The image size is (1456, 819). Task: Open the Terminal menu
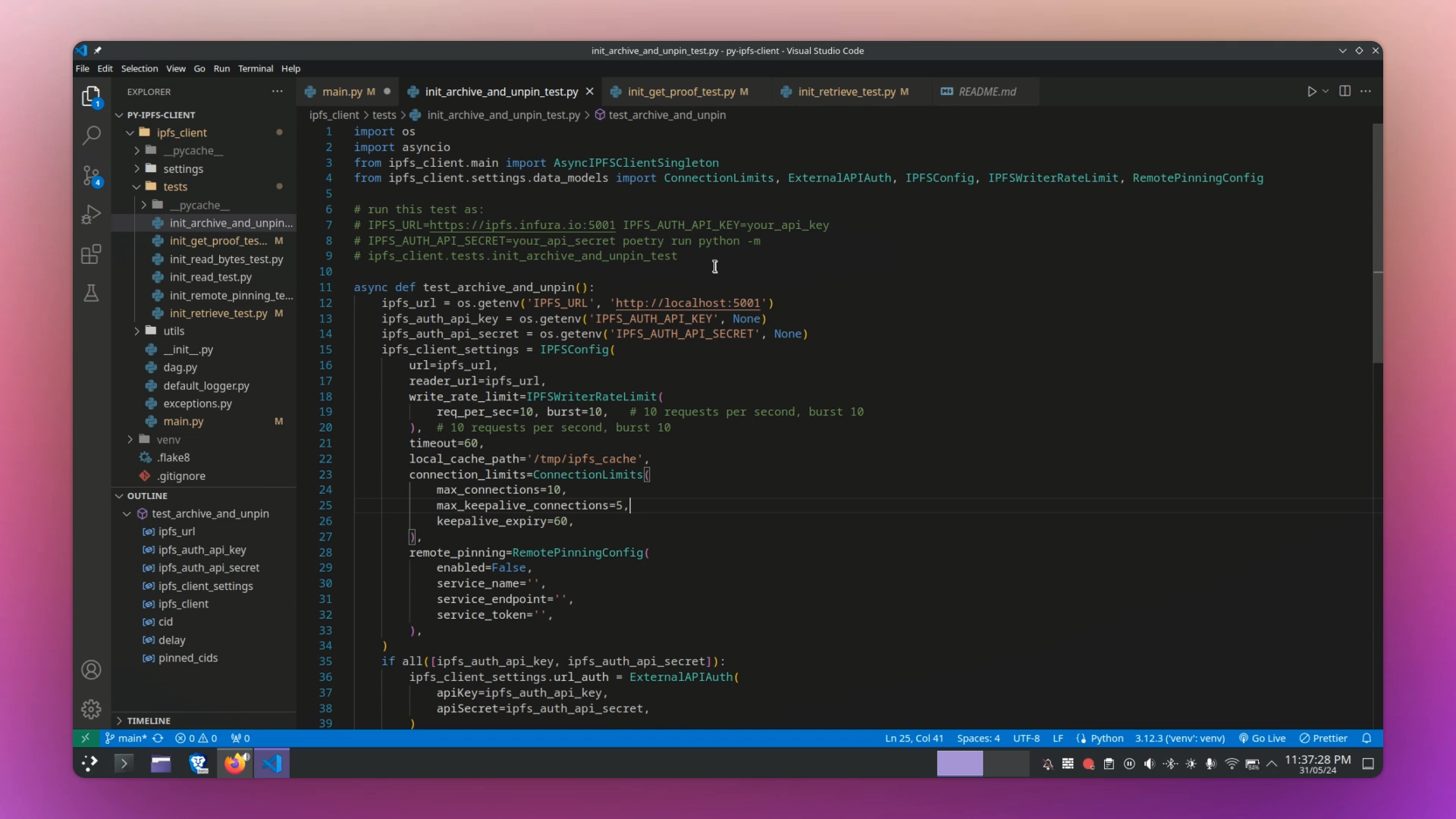pos(256,68)
